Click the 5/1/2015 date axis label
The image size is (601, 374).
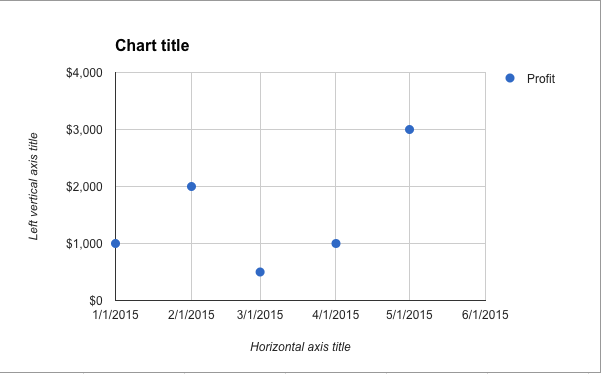coord(409,315)
